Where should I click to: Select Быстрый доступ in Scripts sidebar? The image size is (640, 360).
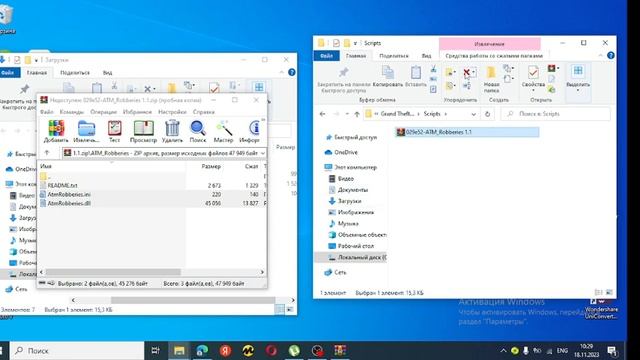[351, 138]
